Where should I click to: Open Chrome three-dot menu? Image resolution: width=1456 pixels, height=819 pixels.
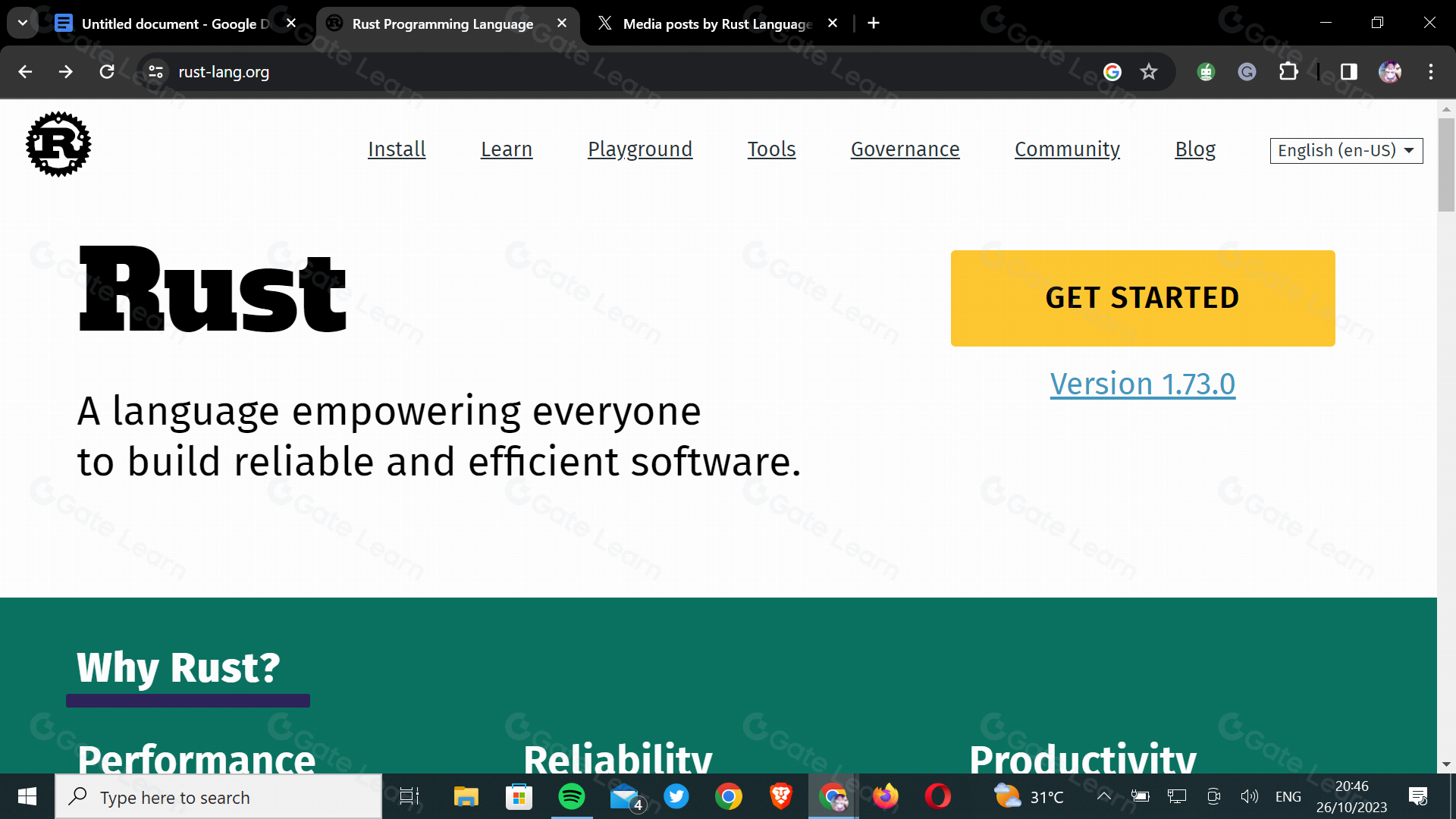point(1431,72)
